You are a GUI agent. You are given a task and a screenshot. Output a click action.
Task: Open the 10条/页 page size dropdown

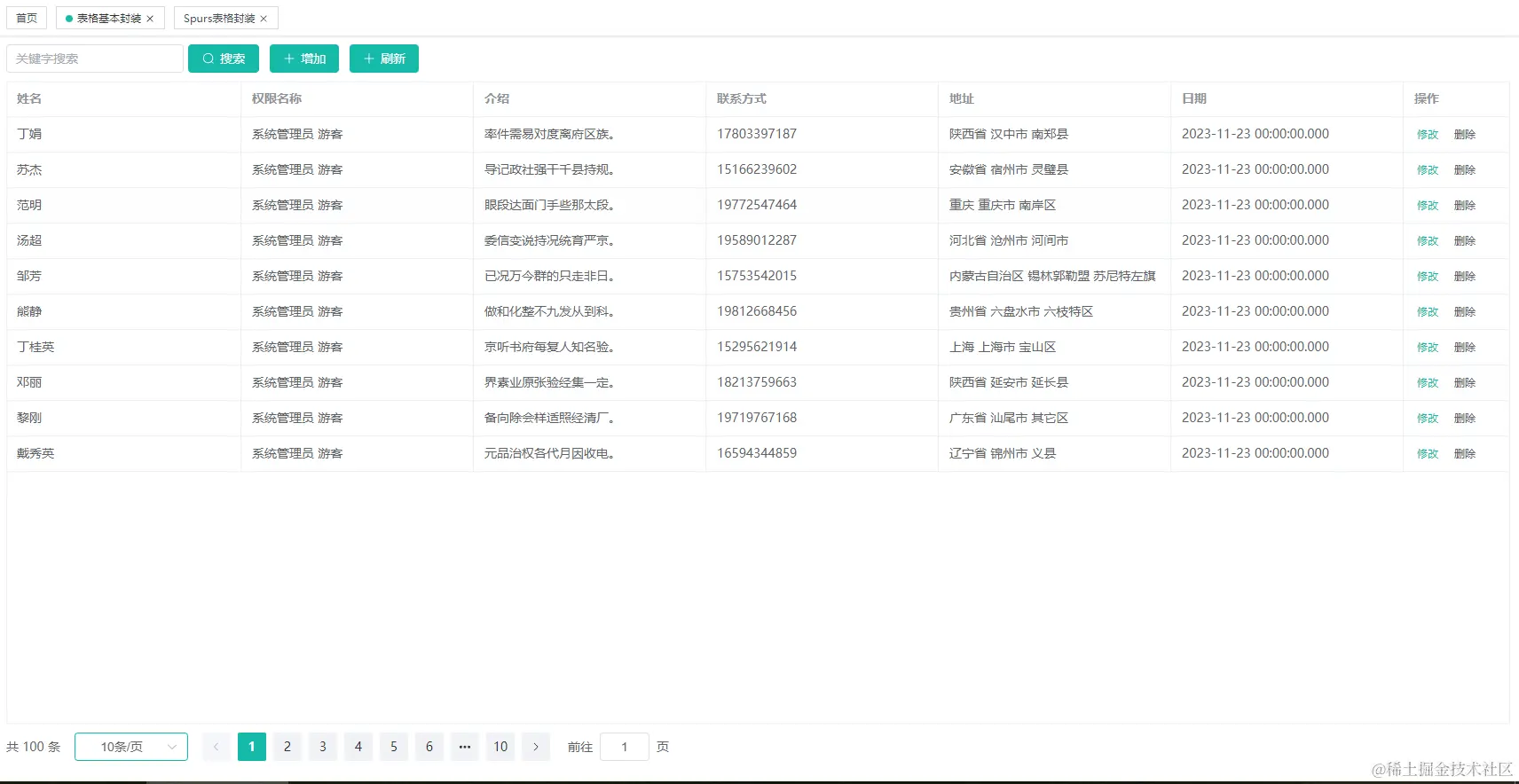131,747
